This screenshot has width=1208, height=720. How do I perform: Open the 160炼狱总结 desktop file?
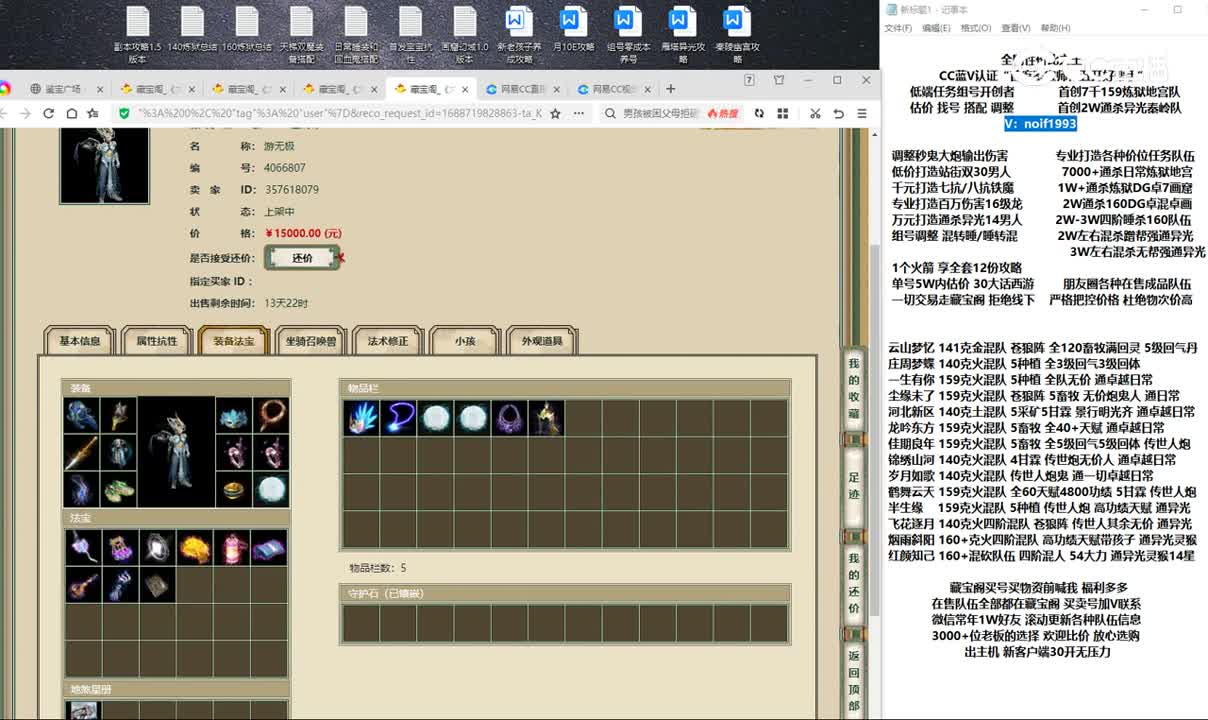pyautogui.click(x=247, y=30)
